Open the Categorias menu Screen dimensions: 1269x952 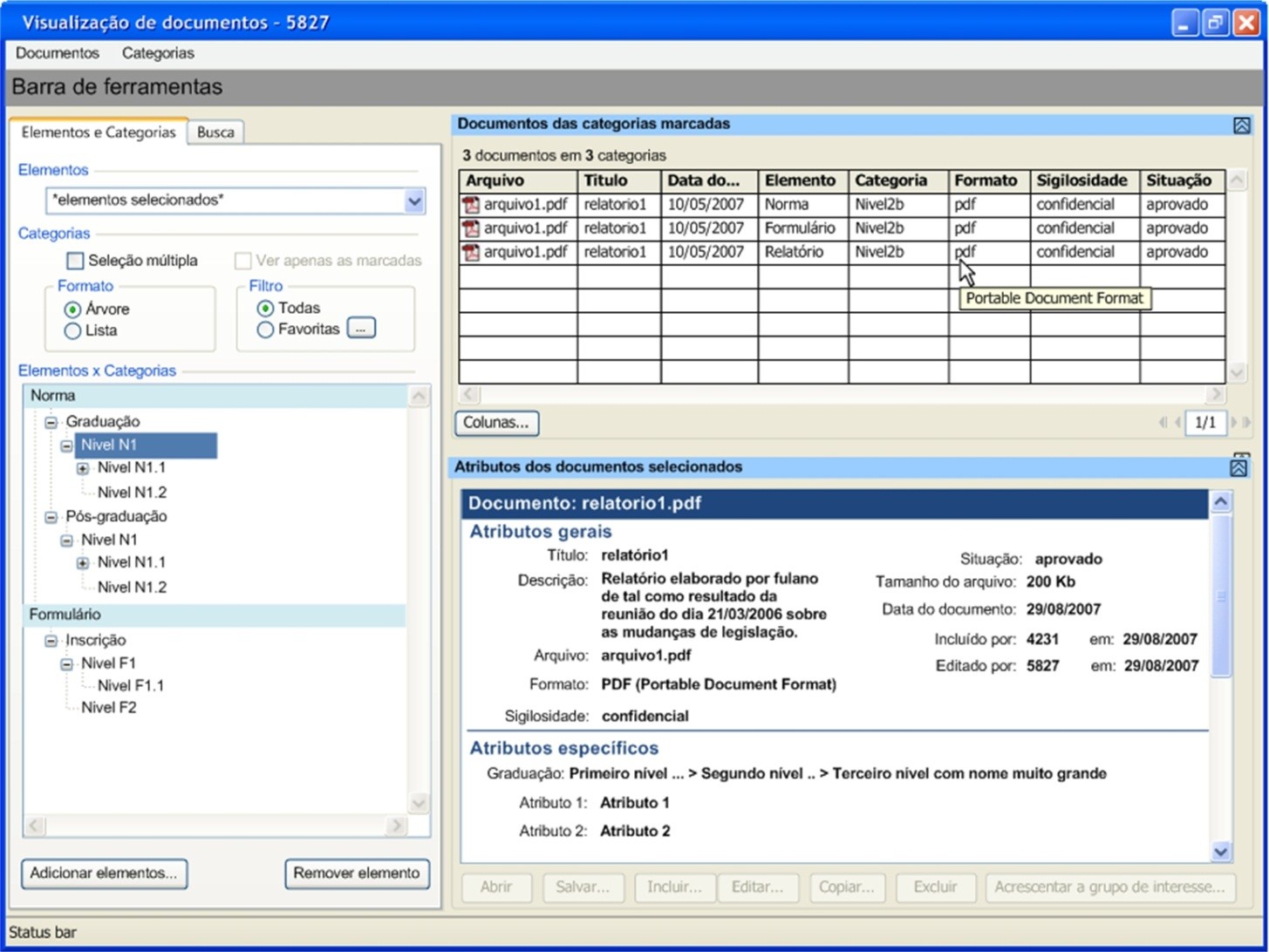[158, 53]
